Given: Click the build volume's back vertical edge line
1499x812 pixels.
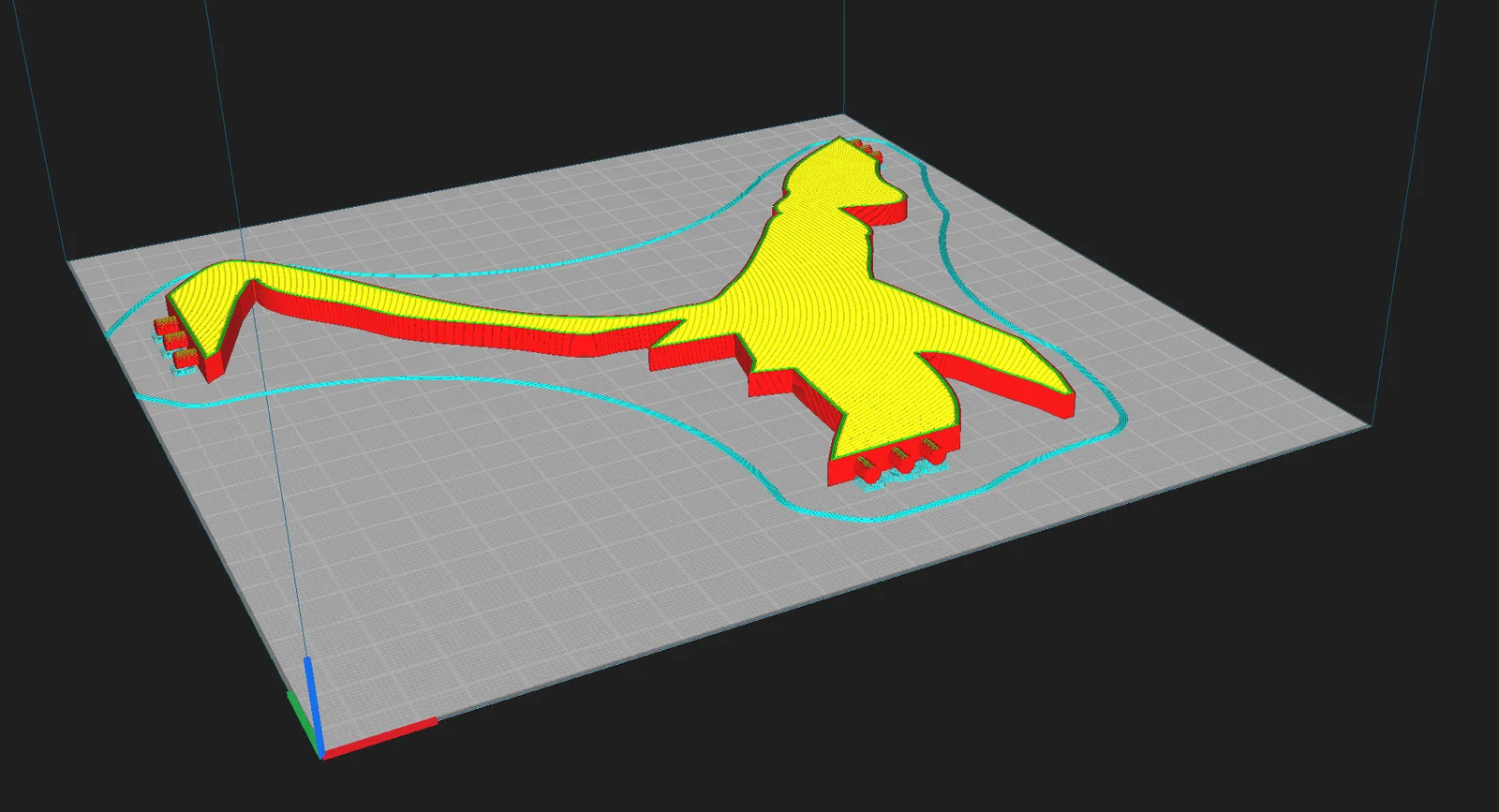Looking at the screenshot, I should 844,56.
